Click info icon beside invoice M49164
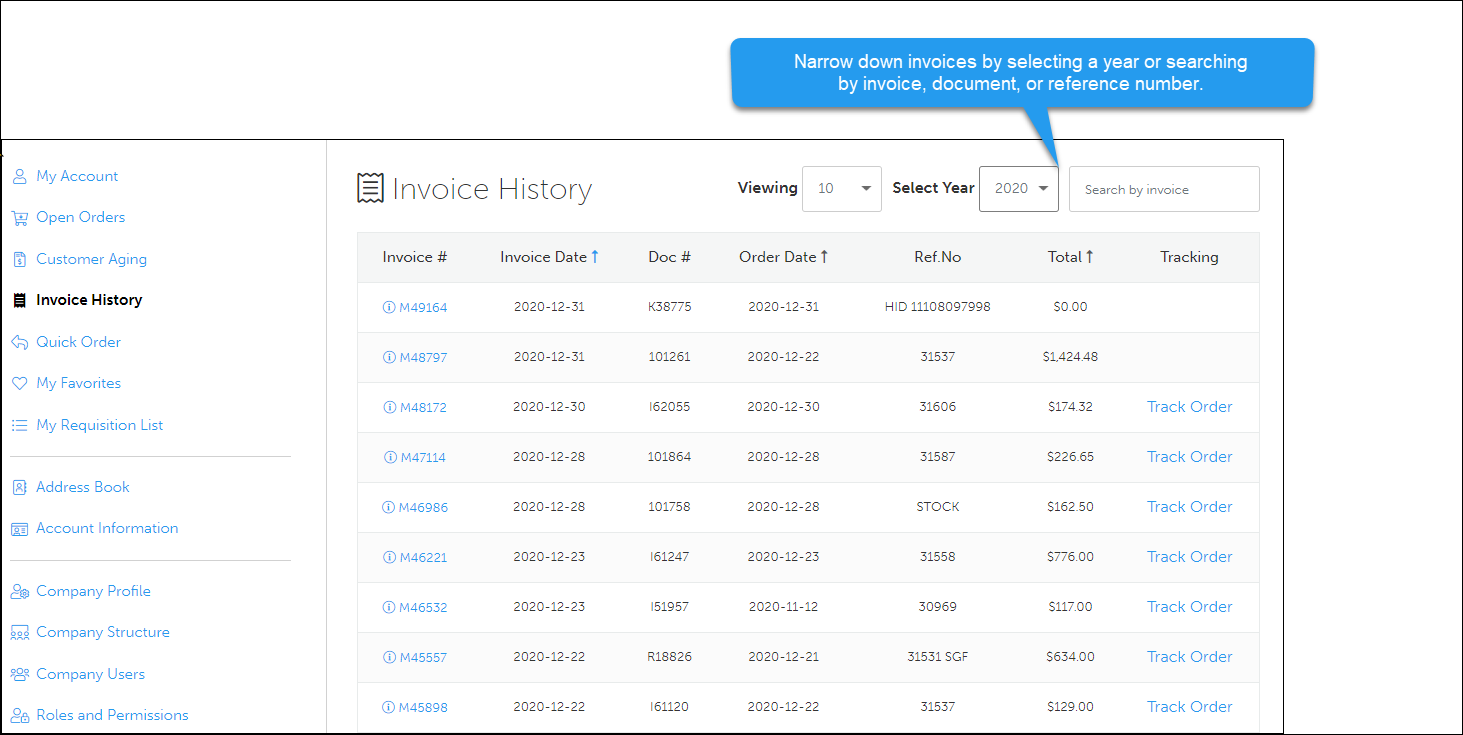 [389, 307]
